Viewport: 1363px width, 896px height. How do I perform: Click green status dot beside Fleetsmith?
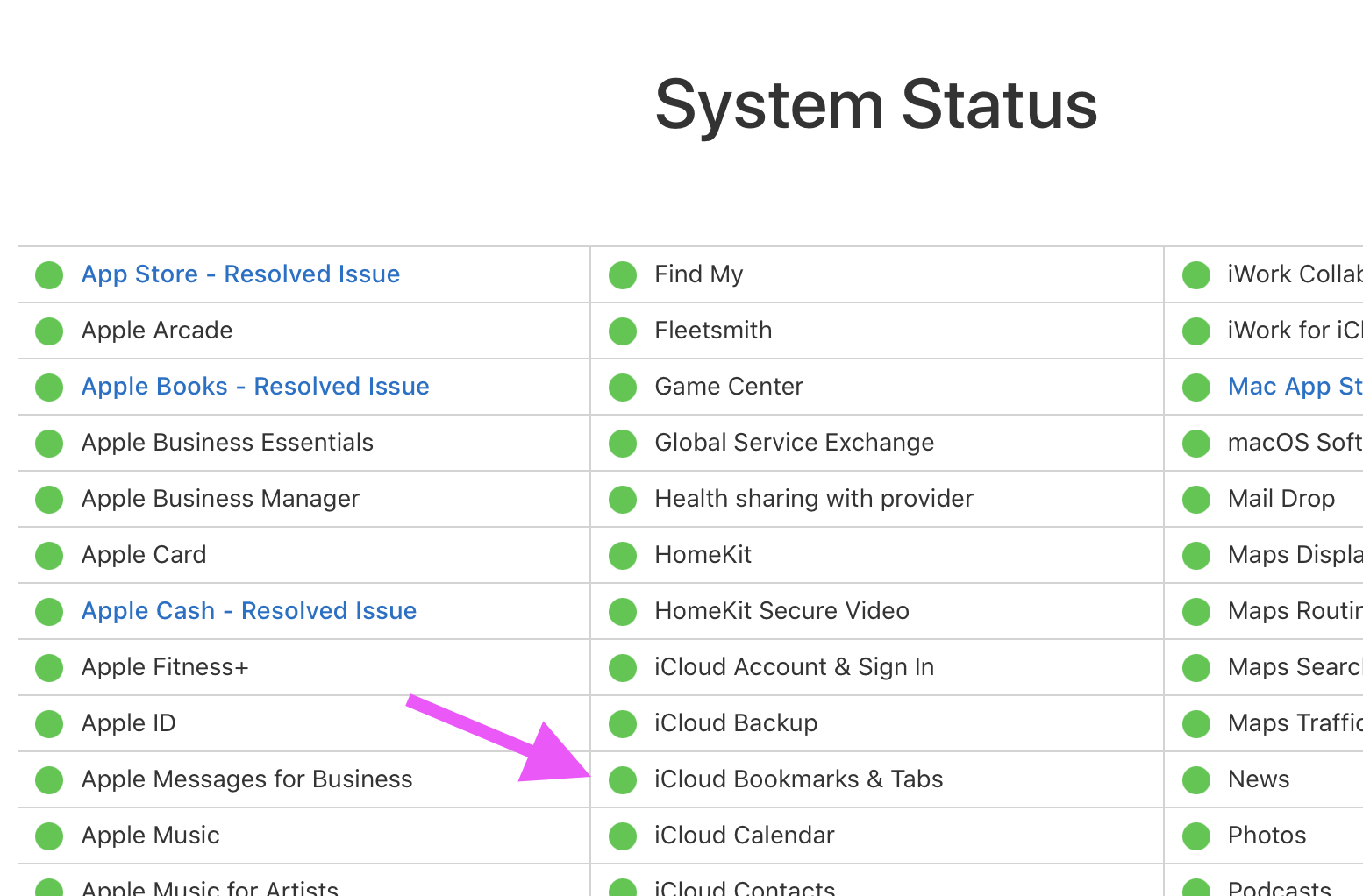pyautogui.click(x=623, y=331)
